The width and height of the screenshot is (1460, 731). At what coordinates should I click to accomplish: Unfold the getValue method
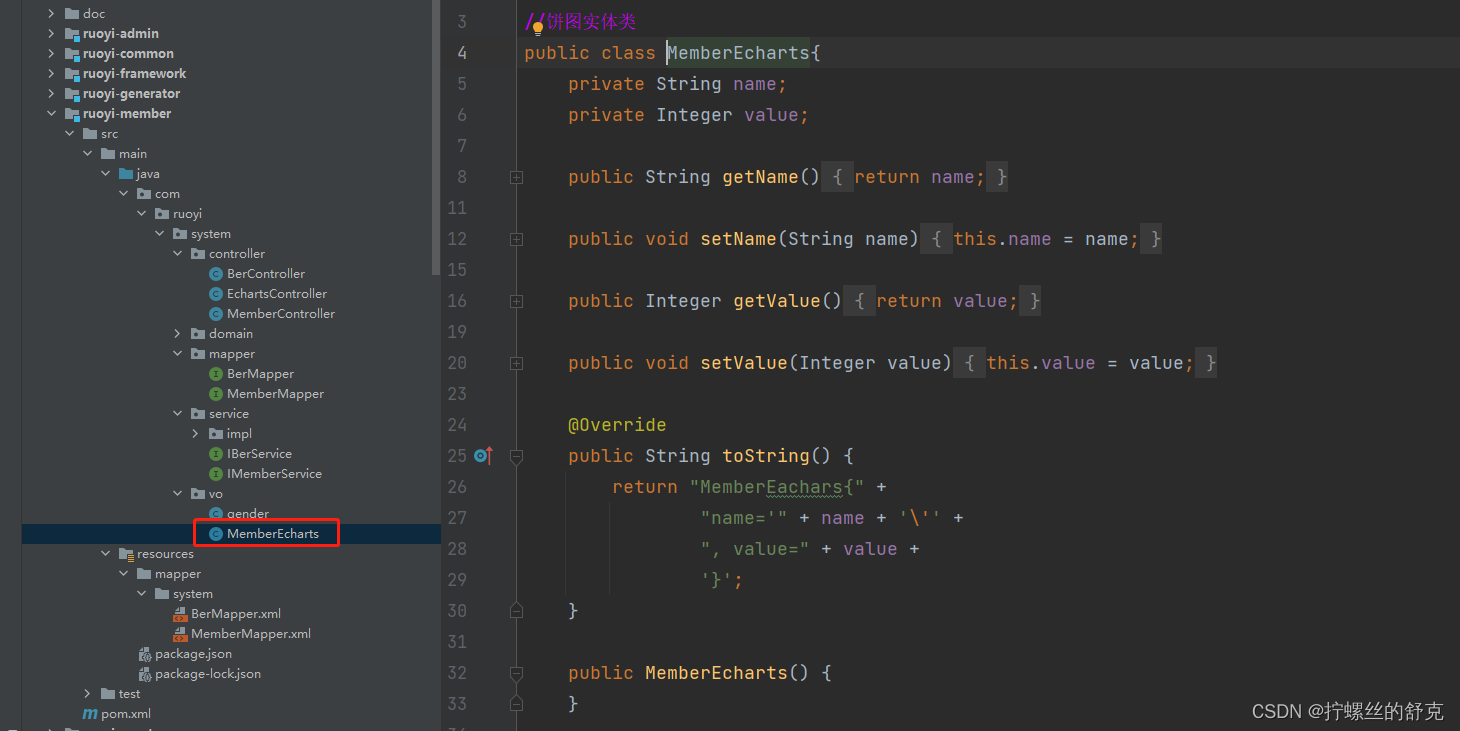point(516,301)
